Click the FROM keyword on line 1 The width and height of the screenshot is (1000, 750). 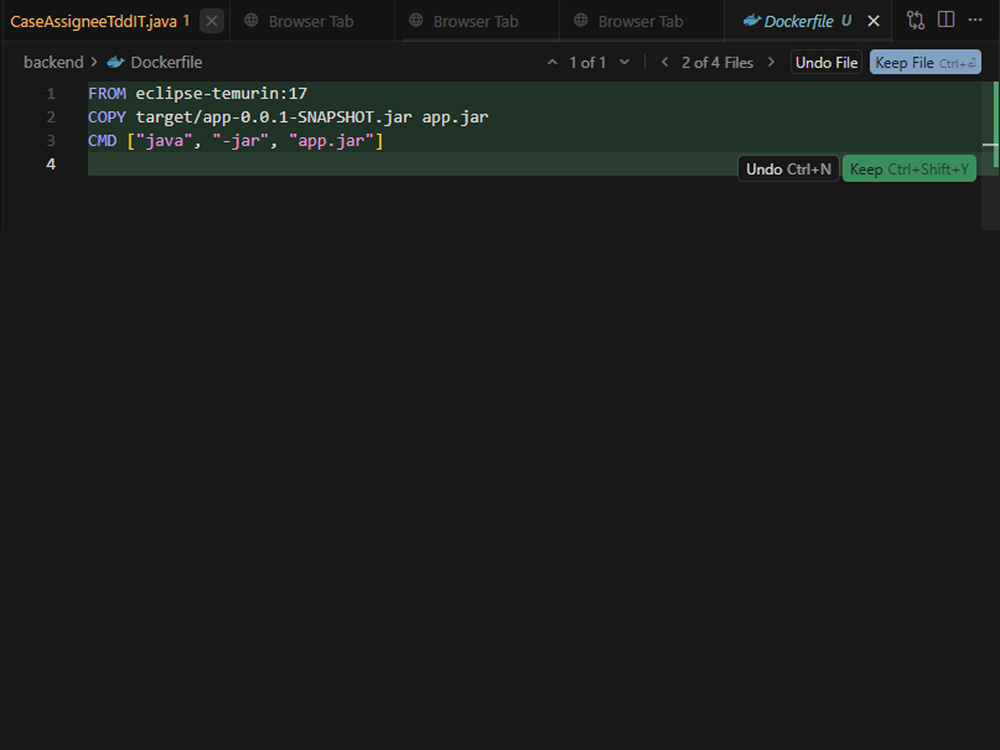(x=107, y=94)
